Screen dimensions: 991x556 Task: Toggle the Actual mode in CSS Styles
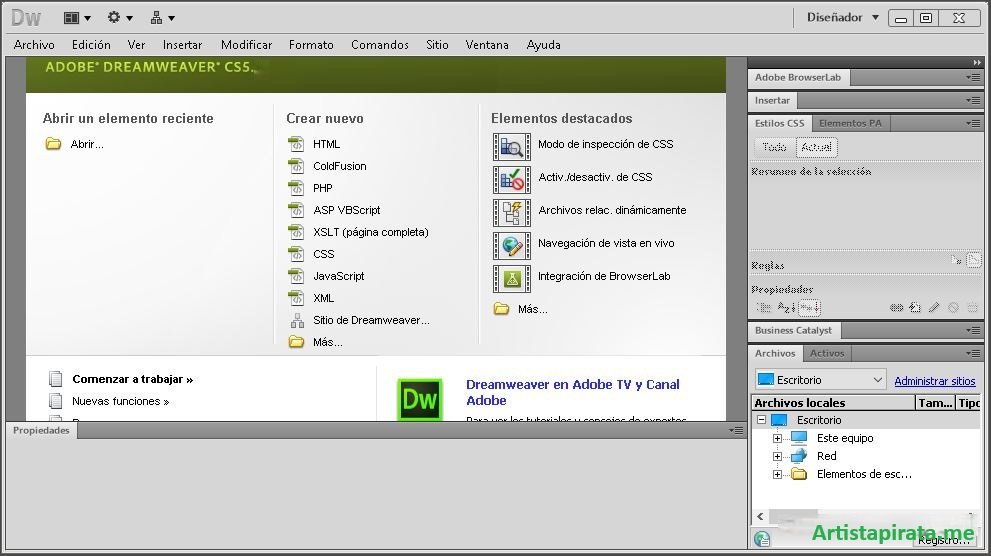click(x=817, y=147)
